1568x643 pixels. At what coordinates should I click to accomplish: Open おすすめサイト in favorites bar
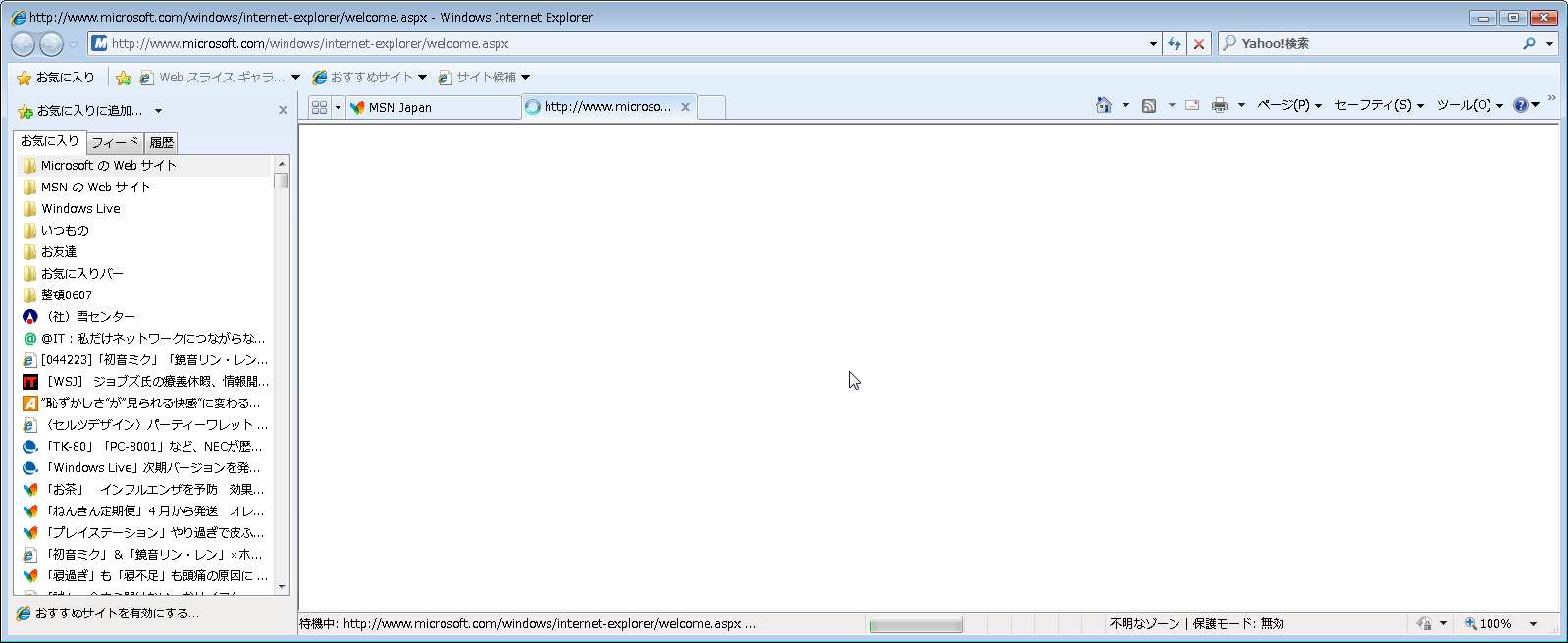click(x=363, y=78)
